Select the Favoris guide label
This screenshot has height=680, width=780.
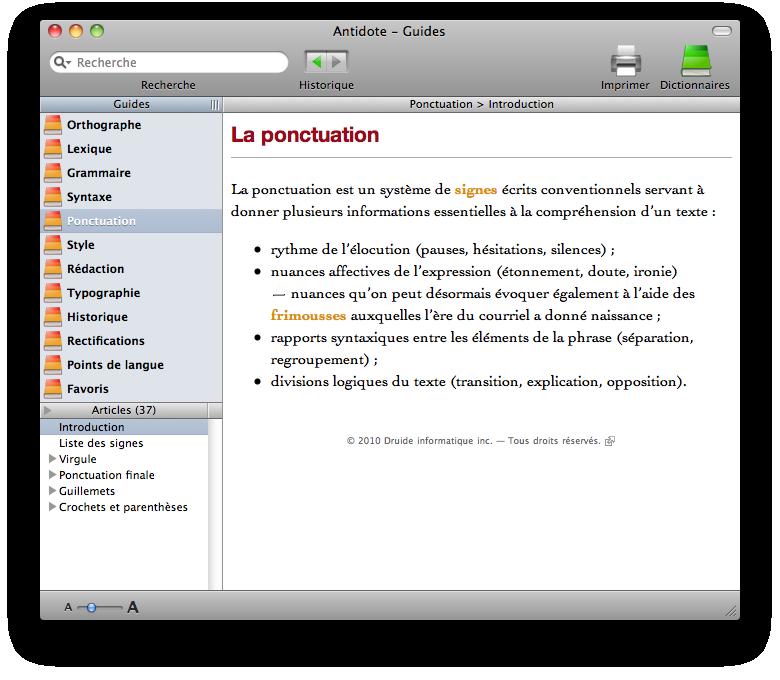point(88,389)
